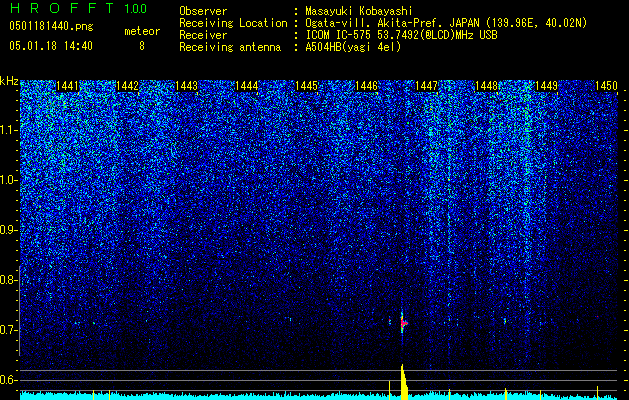Viewport: 629px width, 400px height.
Task: Click time marker 1441
Action: click(67, 86)
